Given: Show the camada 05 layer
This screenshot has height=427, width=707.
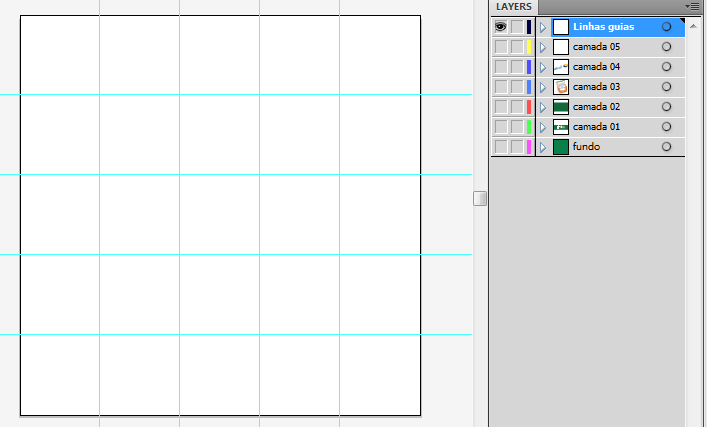Looking at the screenshot, I should pos(500,47).
